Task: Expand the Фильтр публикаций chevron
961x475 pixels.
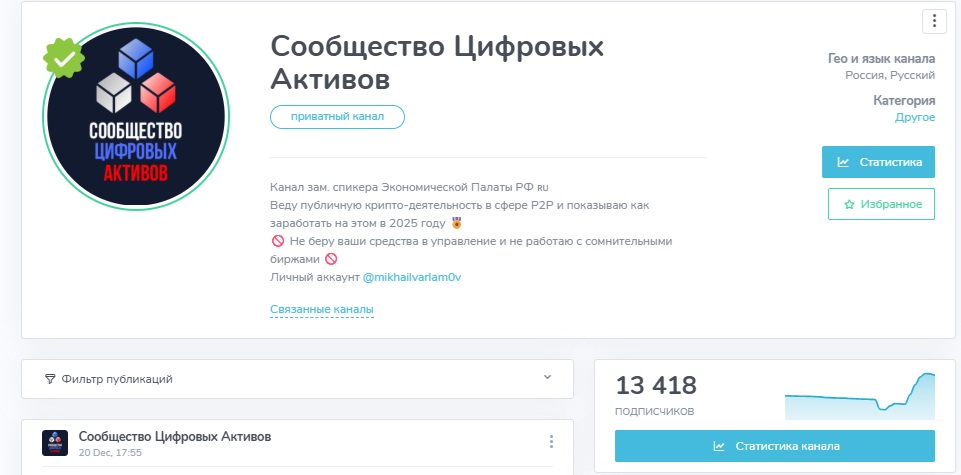Action: 547,378
